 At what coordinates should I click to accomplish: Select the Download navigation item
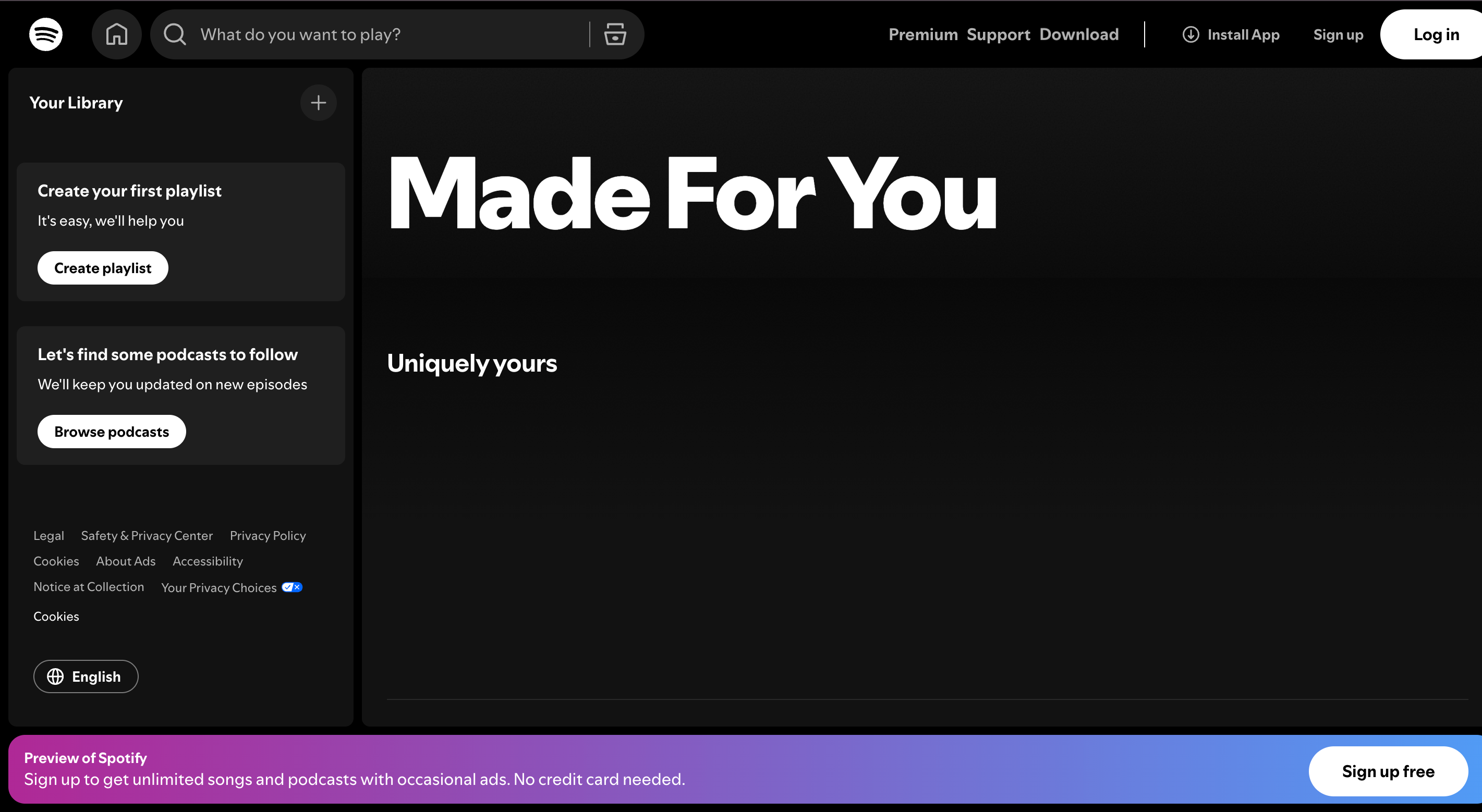click(1079, 34)
